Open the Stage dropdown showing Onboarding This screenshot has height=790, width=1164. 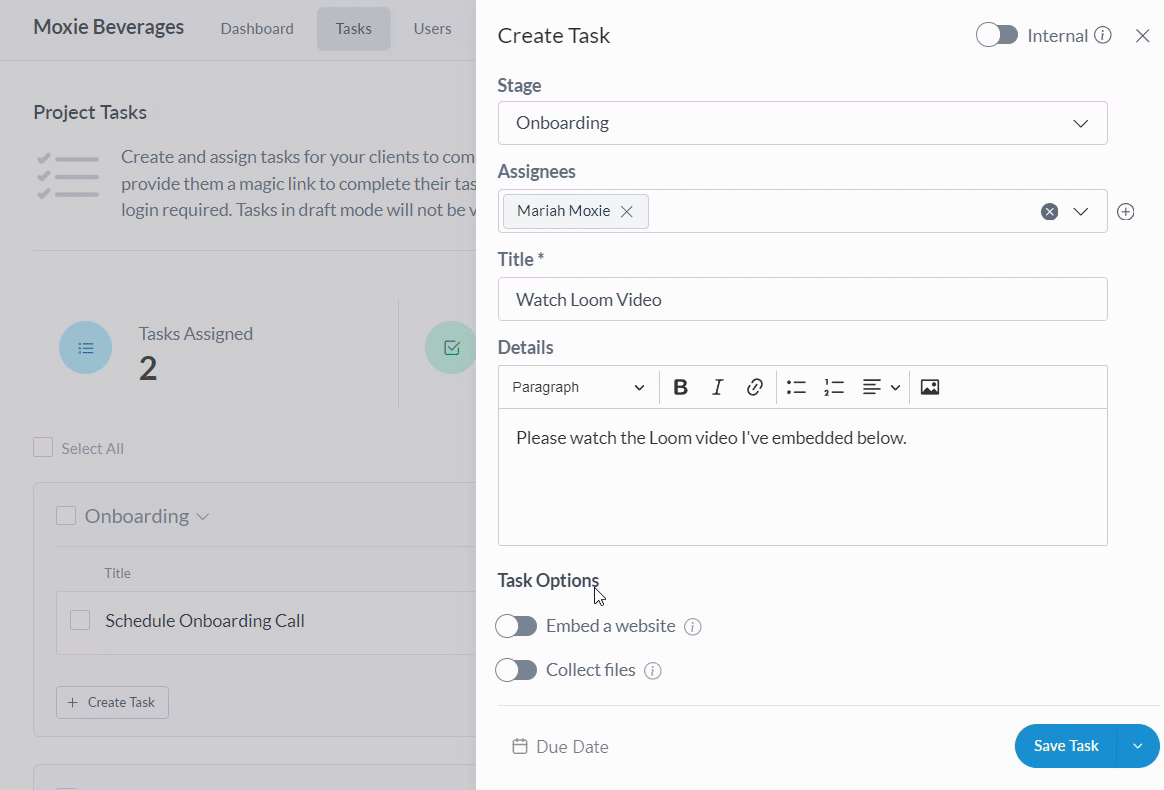pyautogui.click(x=802, y=123)
